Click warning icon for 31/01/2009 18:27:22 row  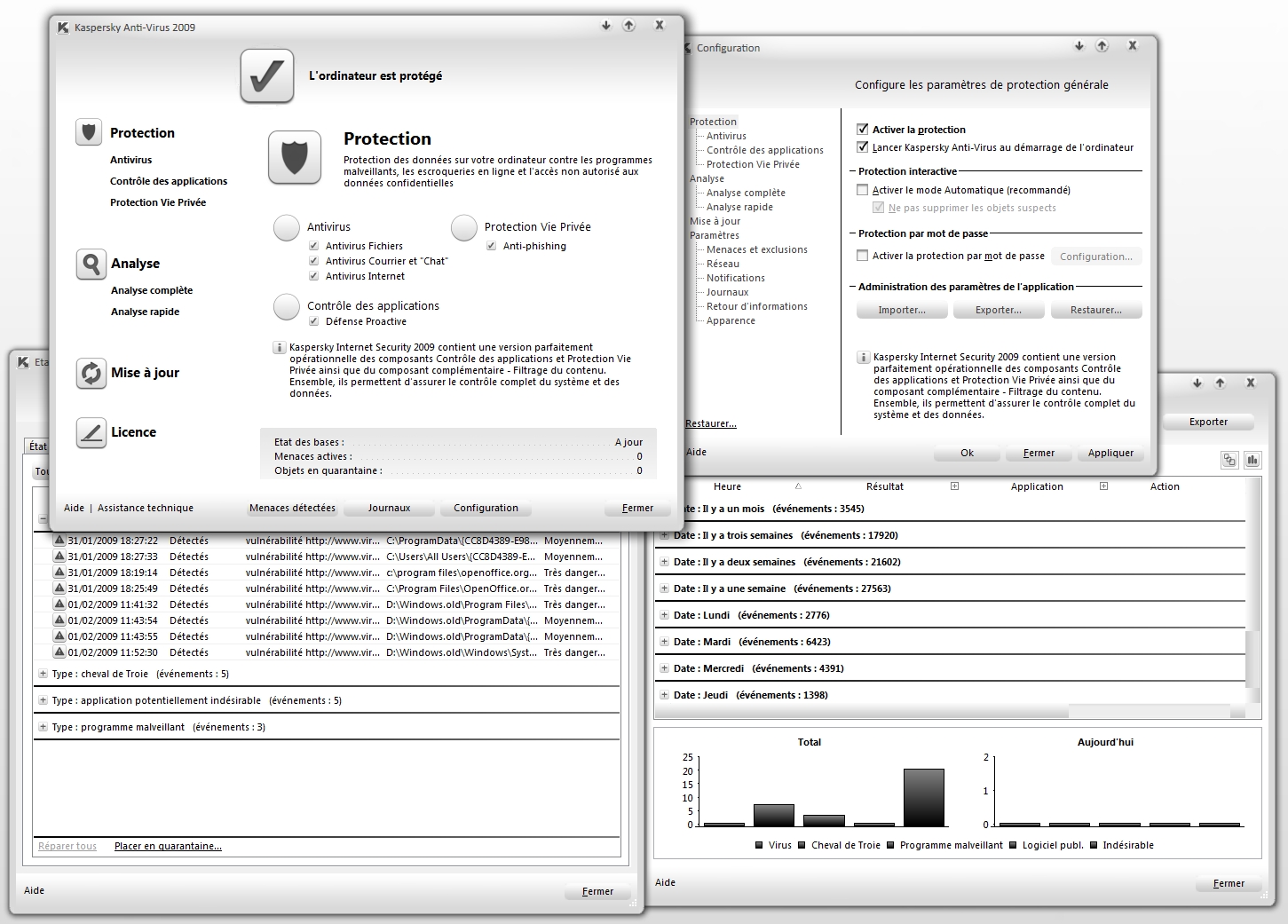(59, 540)
